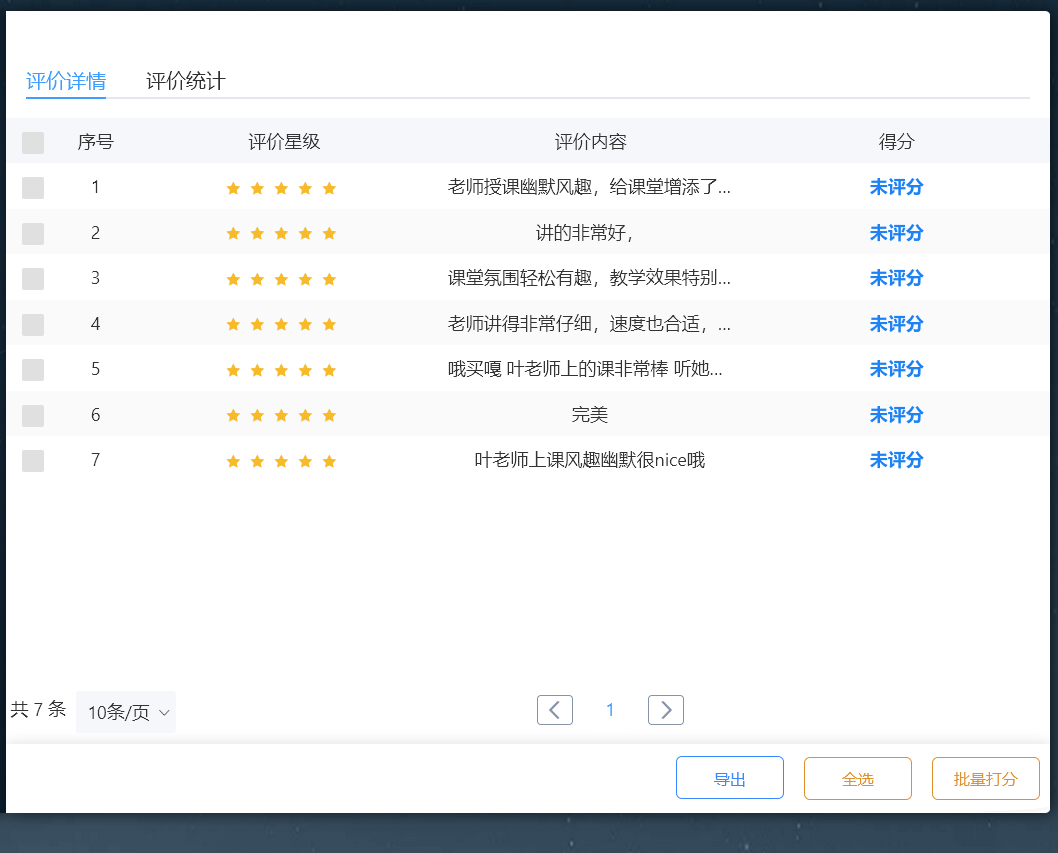Screen dimensions: 1058x853
Task: Check the box for row 7
Action: (33, 461)
